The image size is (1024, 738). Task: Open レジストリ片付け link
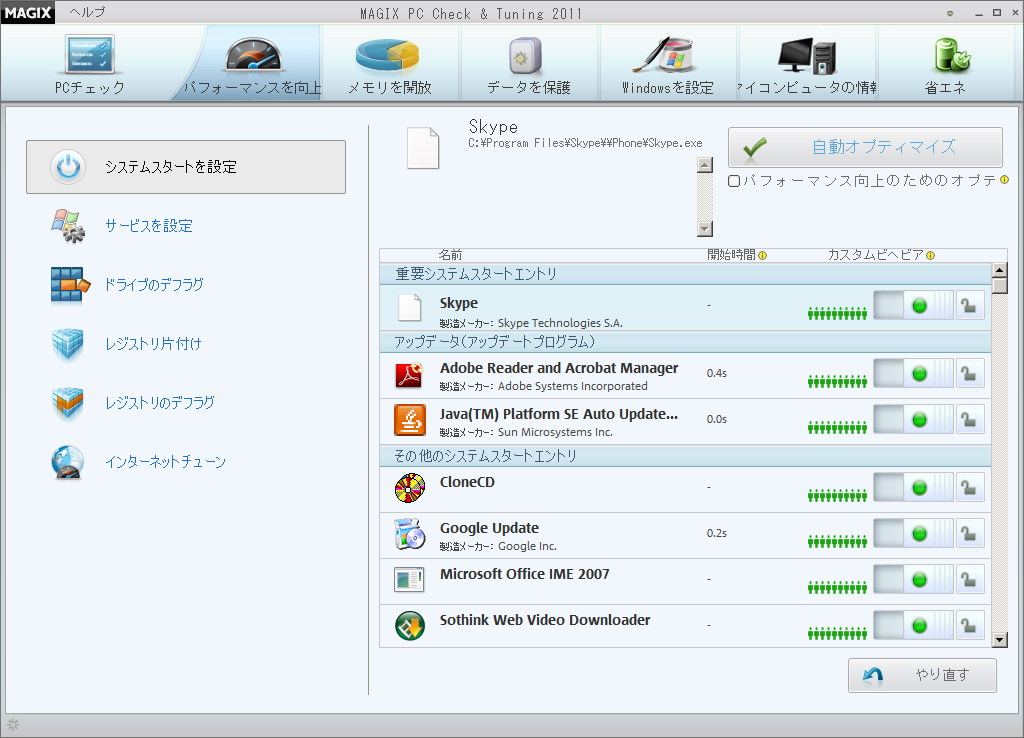pyautogui.click(x=153, y=344)
